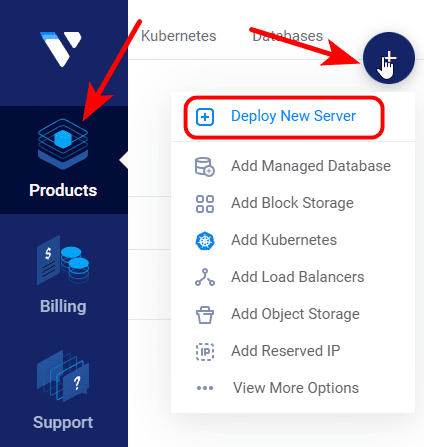Click the reserved IP dashed-box icon

205,352
